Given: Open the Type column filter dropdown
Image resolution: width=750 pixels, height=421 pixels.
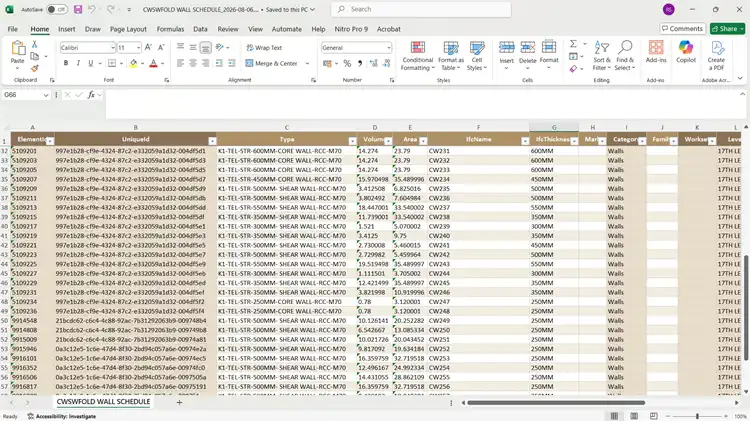Looking at the screenshot, I should (x=353, y=141).
